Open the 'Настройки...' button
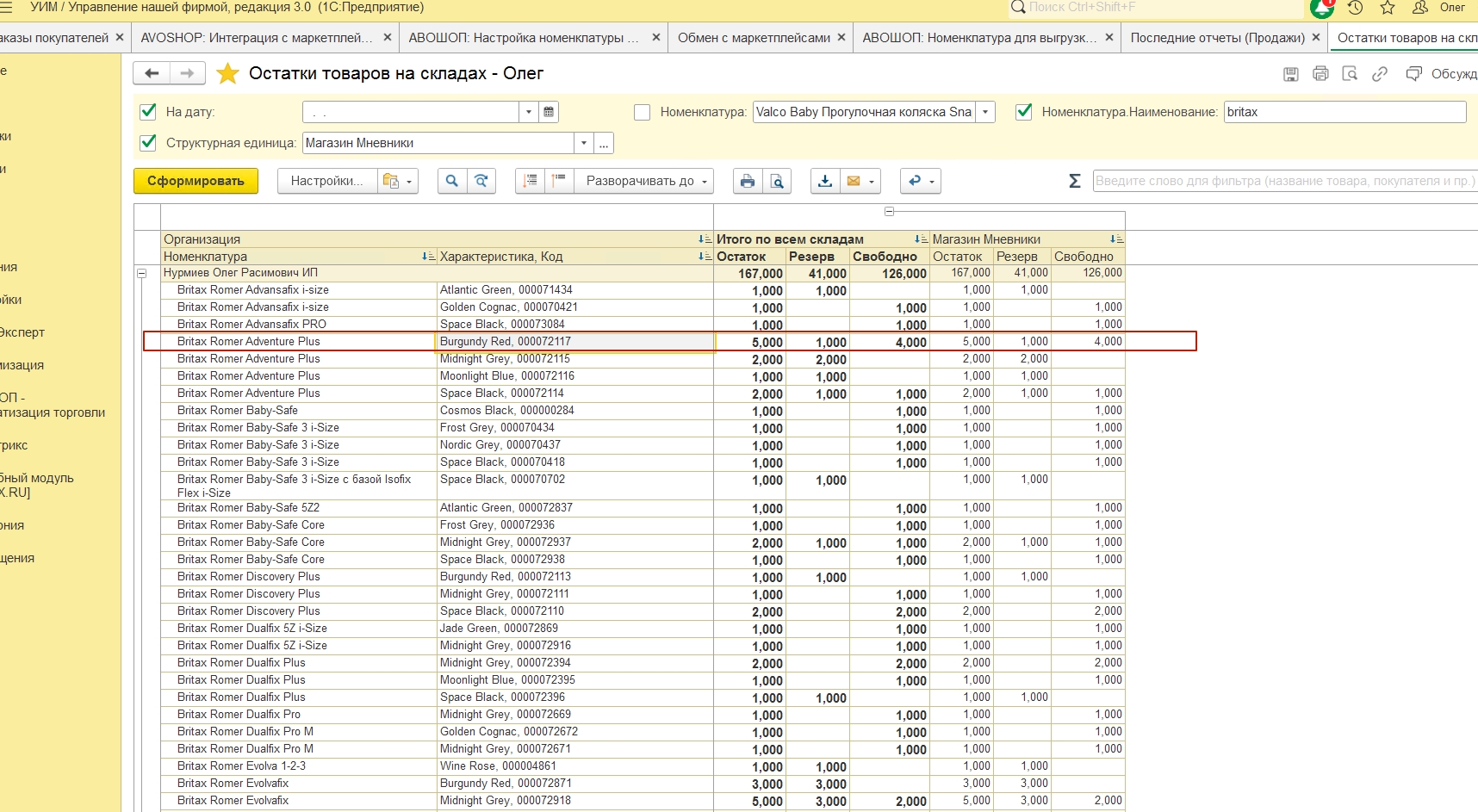1478x812 pixels. (326, 181)
